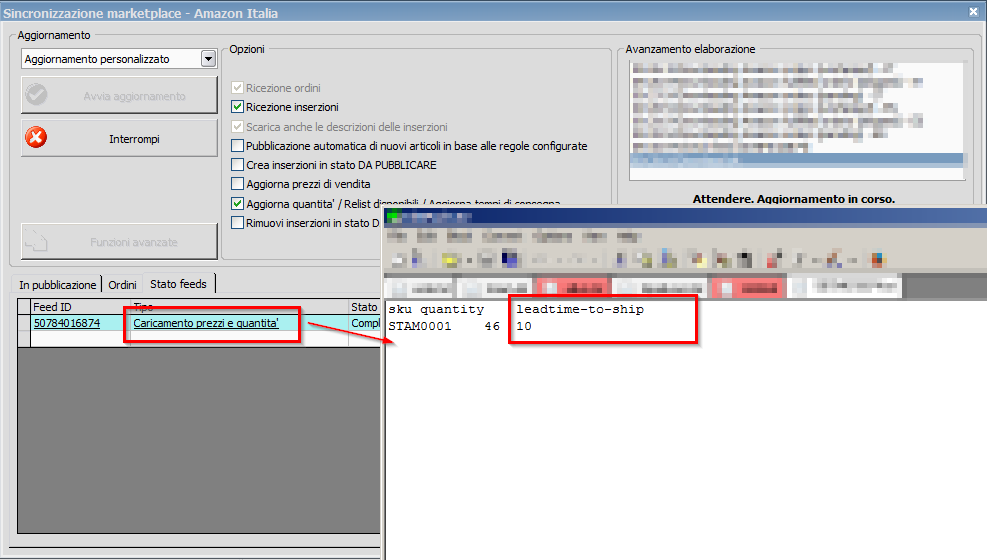Open feed ID link 50784016874
This screenshot has width=987, height=560.
67,323
